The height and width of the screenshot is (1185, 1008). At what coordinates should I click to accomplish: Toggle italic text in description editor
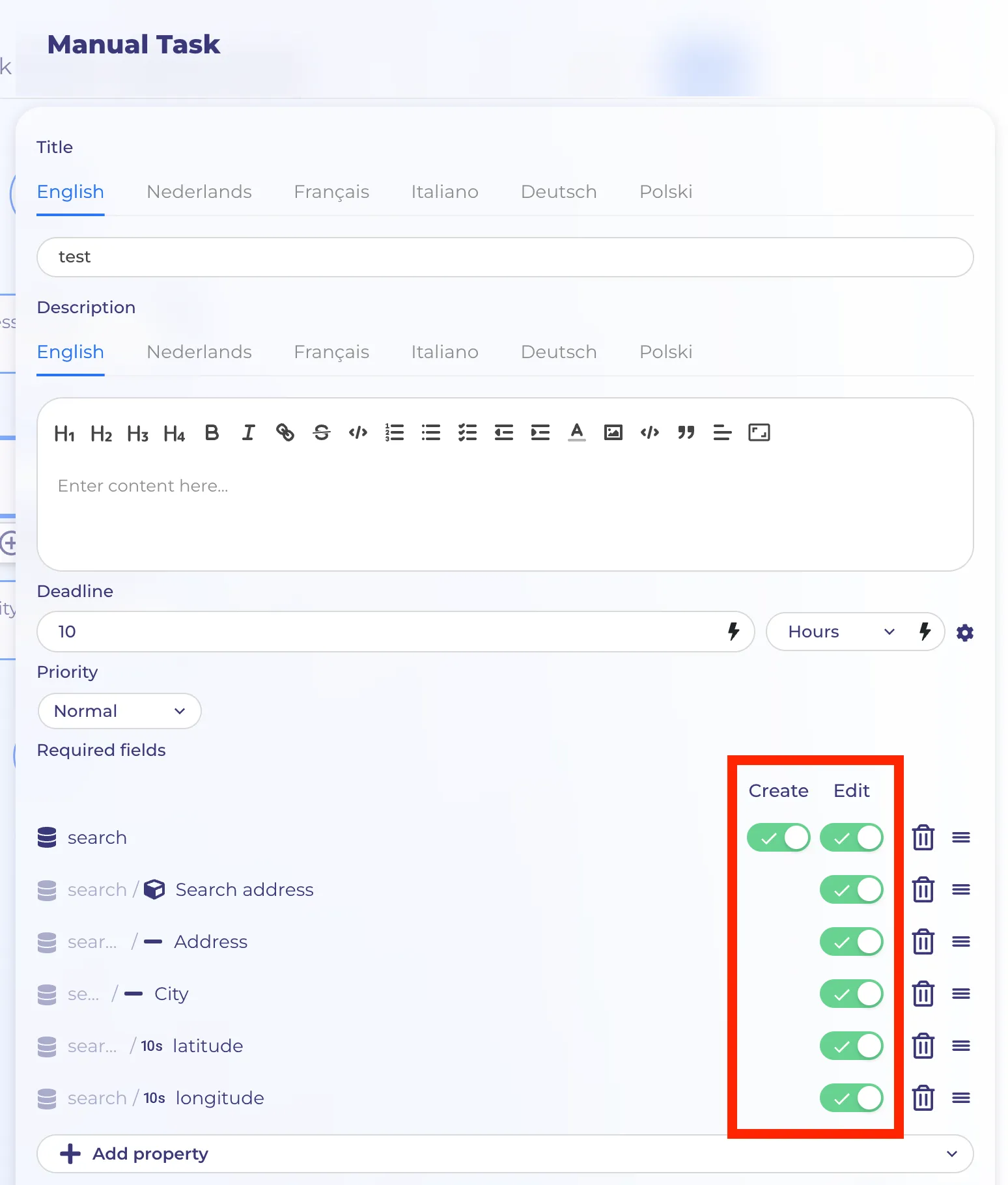click(248, 432)
